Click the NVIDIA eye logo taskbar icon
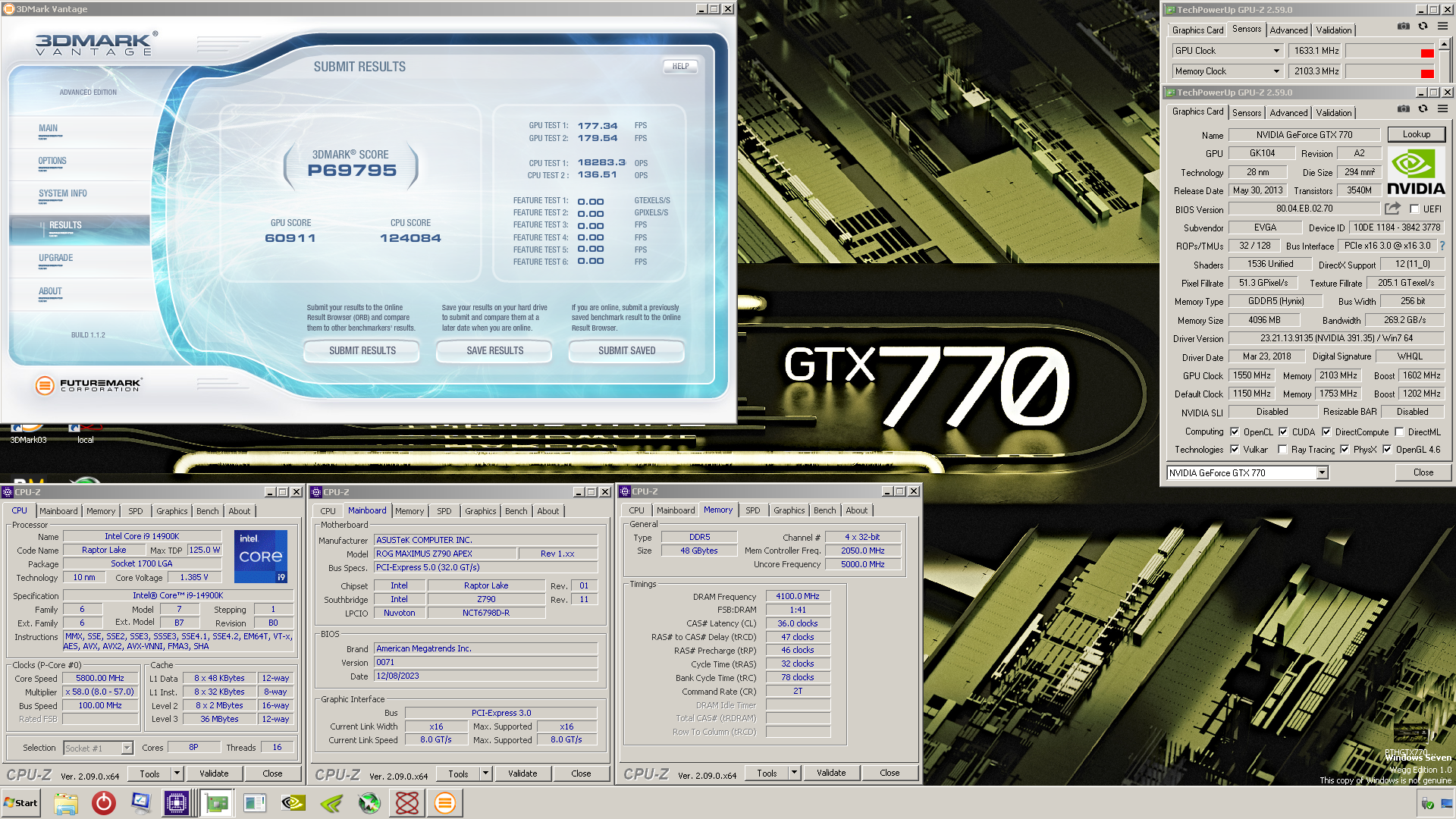This screenshot has width=1456, height=819. point(293,803)
